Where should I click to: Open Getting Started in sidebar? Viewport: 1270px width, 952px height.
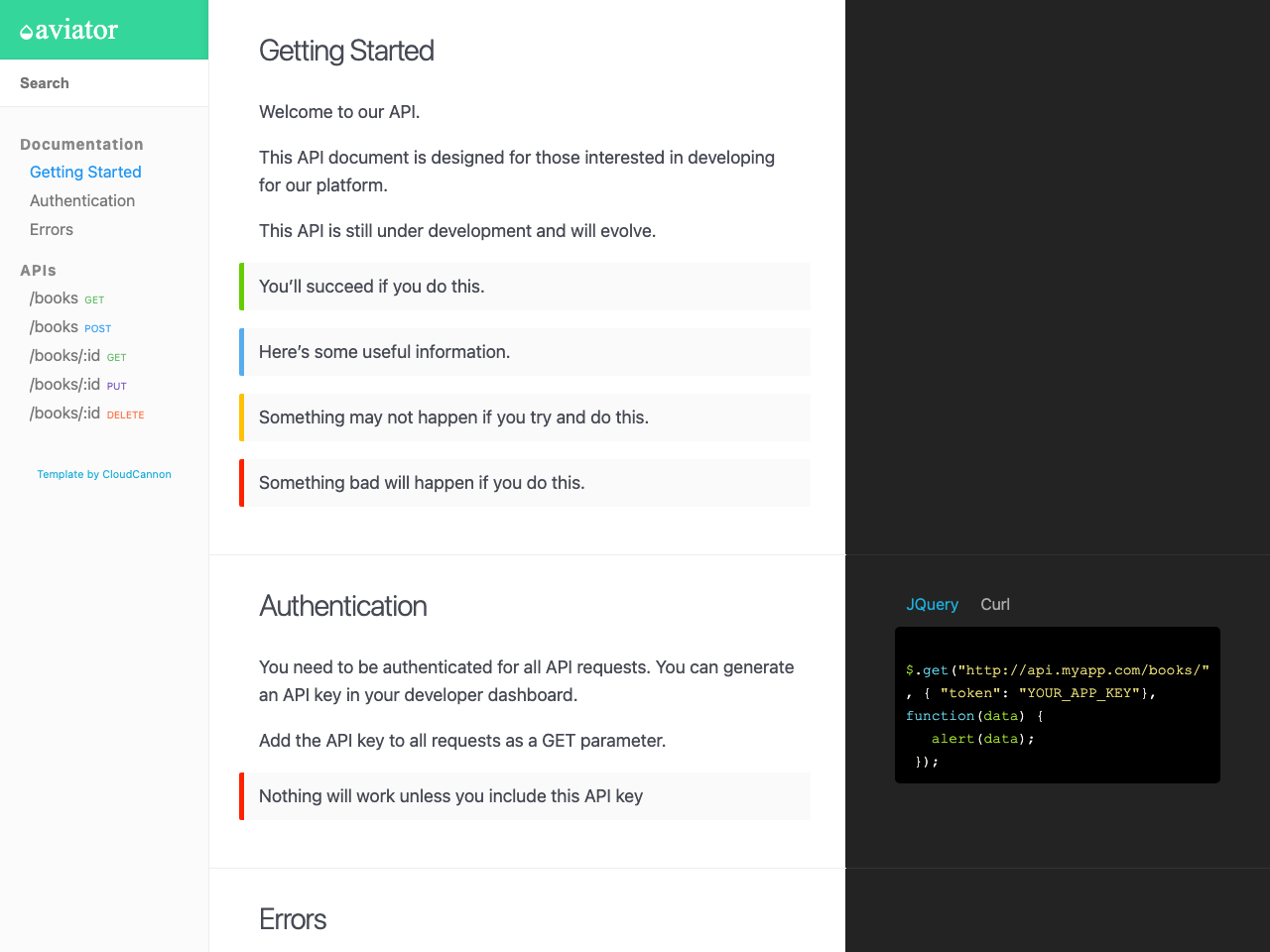click(x=85, y=172)
